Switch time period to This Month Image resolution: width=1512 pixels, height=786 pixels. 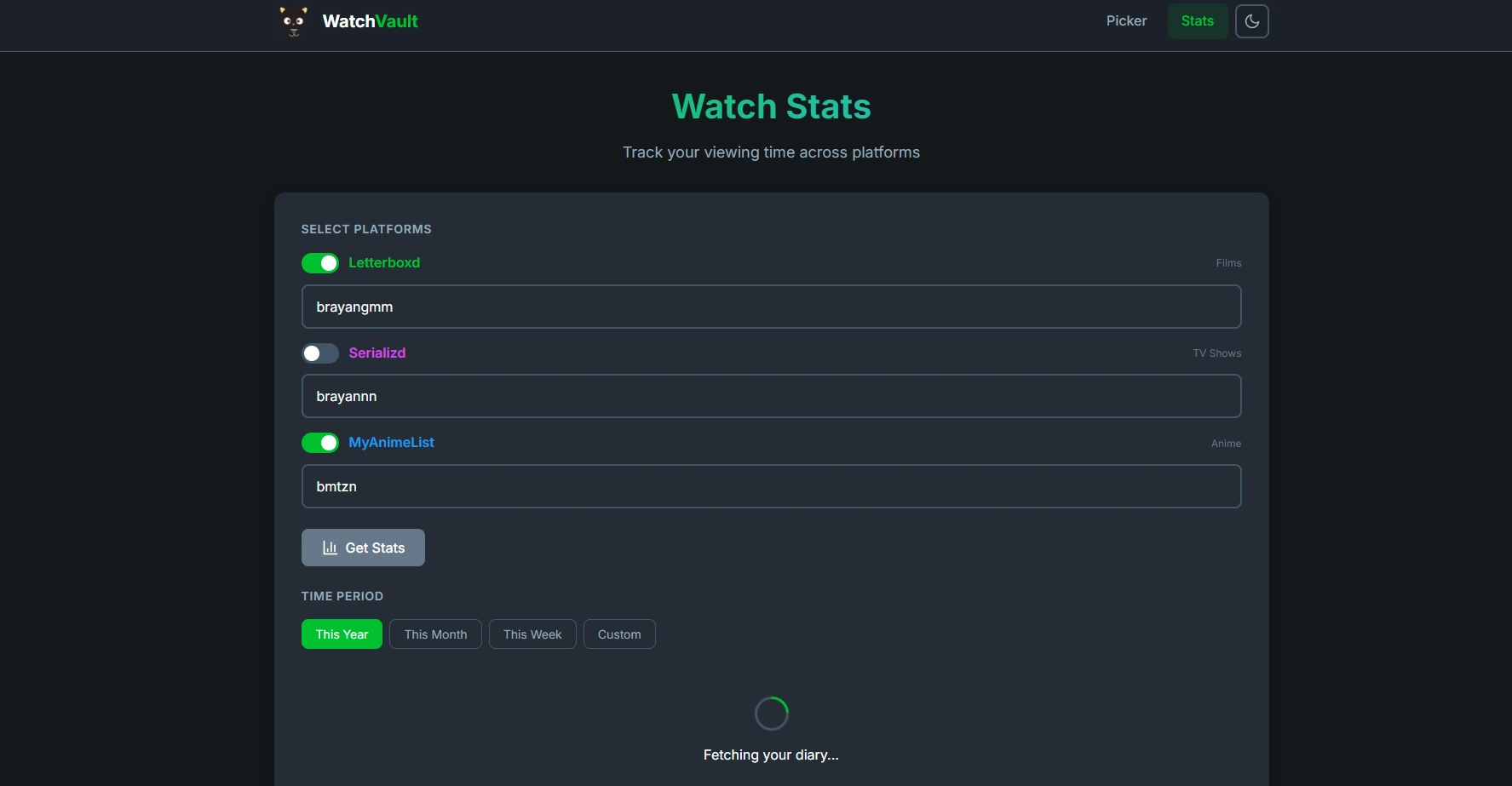pyautogui.click(x=435, y=634)
